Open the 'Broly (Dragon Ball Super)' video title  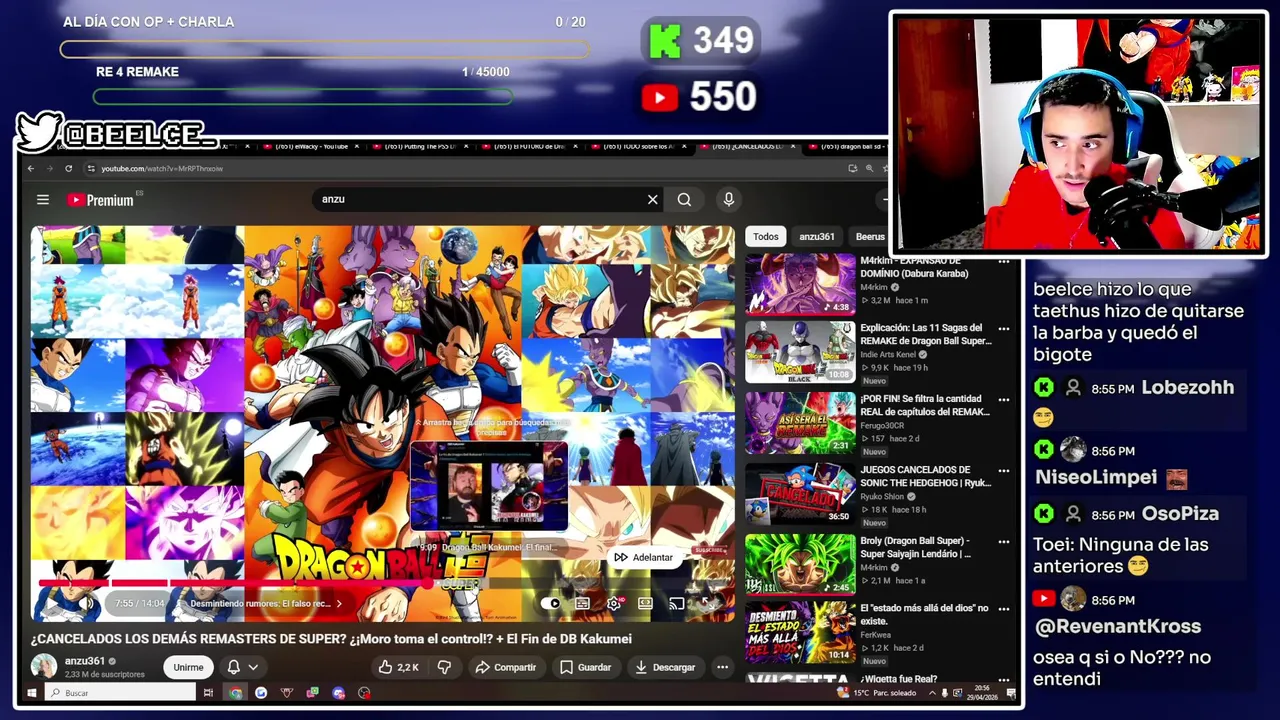[916, 547]
